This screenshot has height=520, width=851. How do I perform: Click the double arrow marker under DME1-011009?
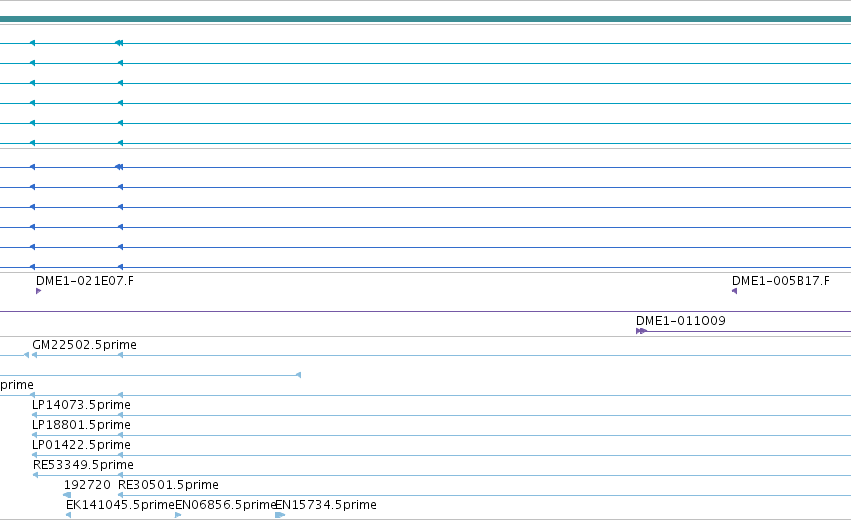(x=642, y=331)
